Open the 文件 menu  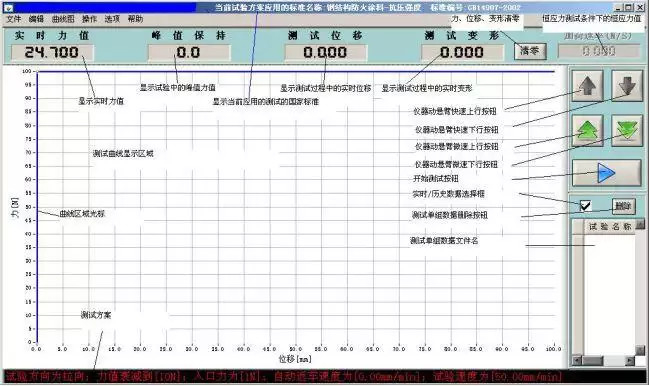13,19
